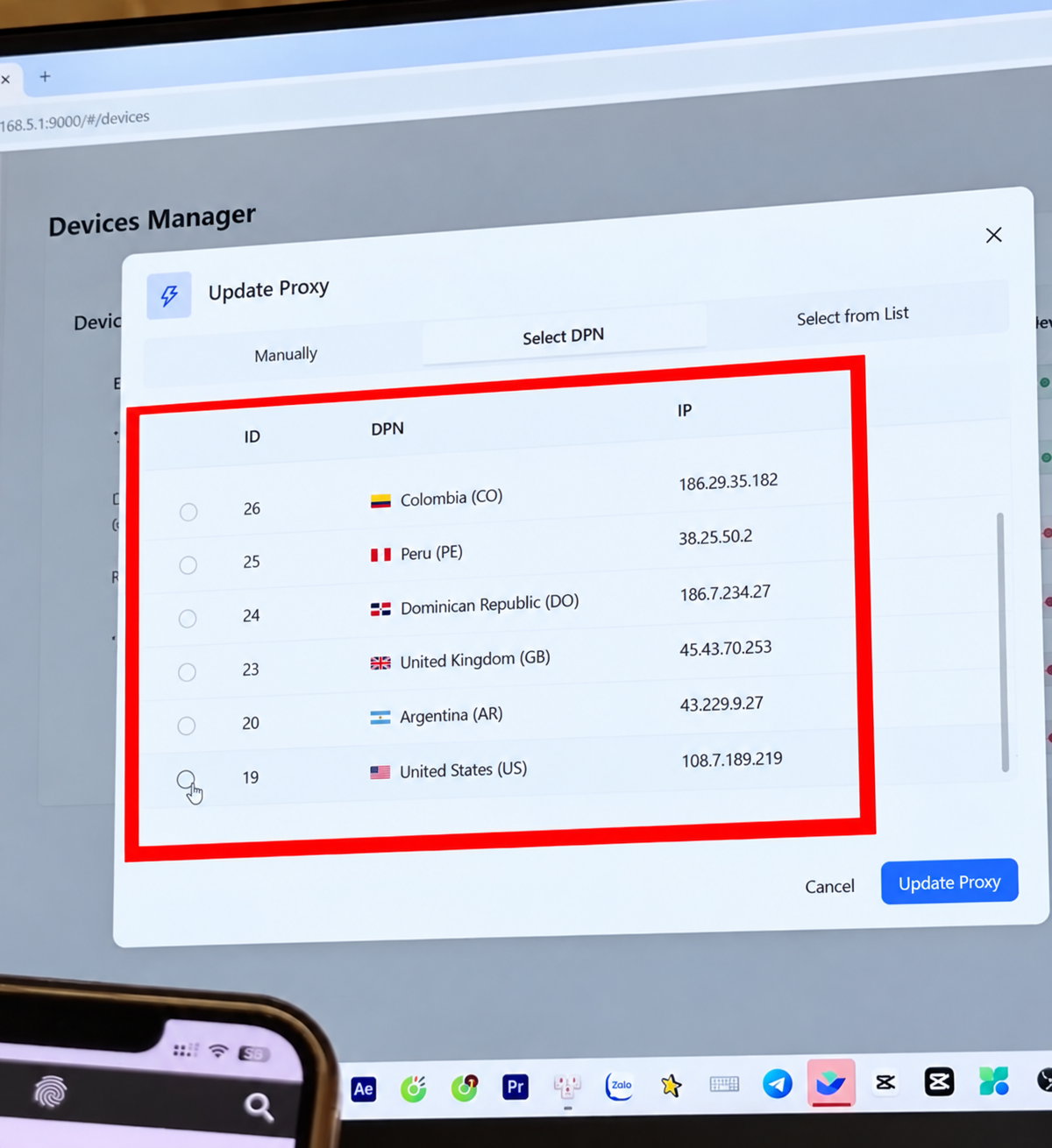Click the text Dominican Republic (DO)
The width and height of the screenshot is (1052, 1148).
pos(490,605)
